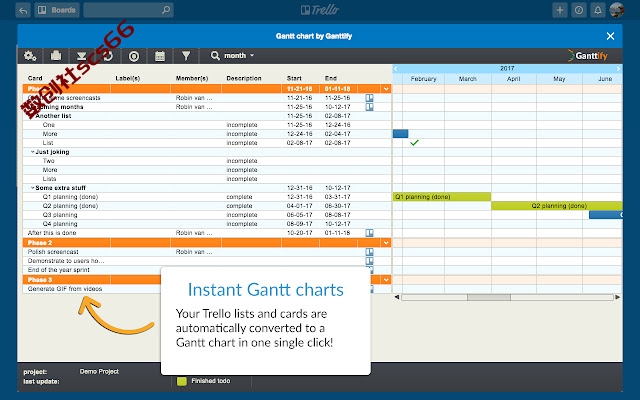Collapse the Some extra stuff checklist
640x400 pixels.
pyautogui.click(x=32, y=188)
